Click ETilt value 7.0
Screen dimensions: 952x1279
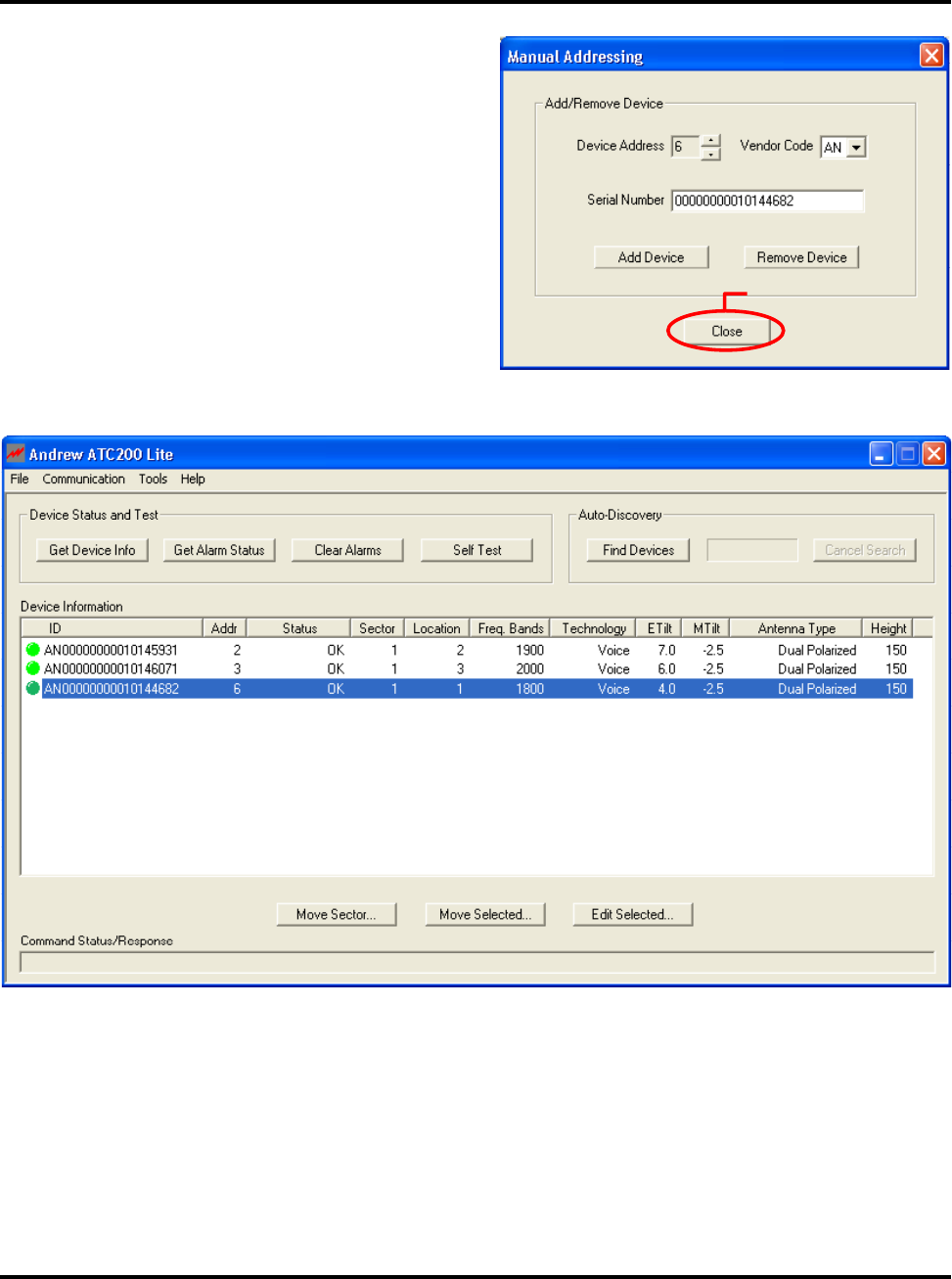666,650
